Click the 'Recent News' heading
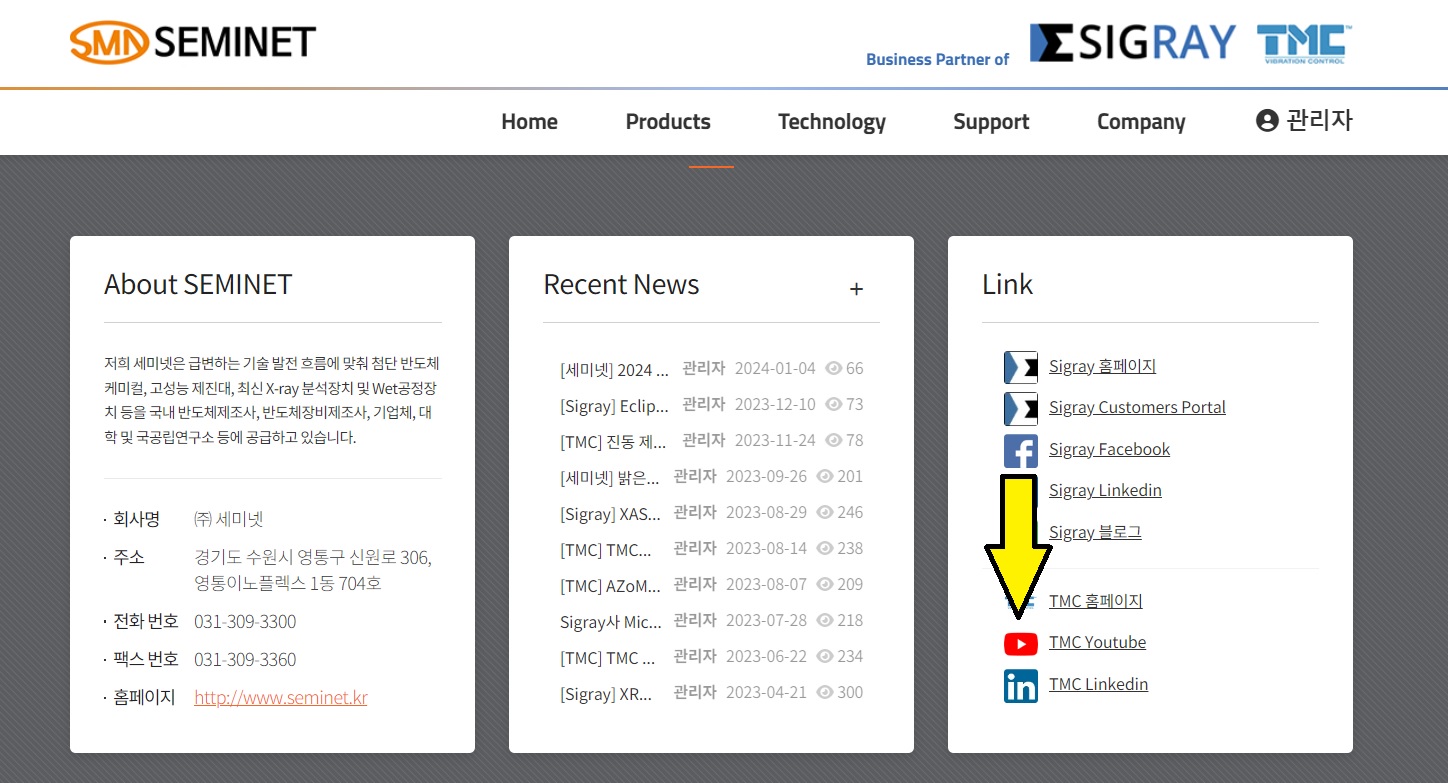 621,285
